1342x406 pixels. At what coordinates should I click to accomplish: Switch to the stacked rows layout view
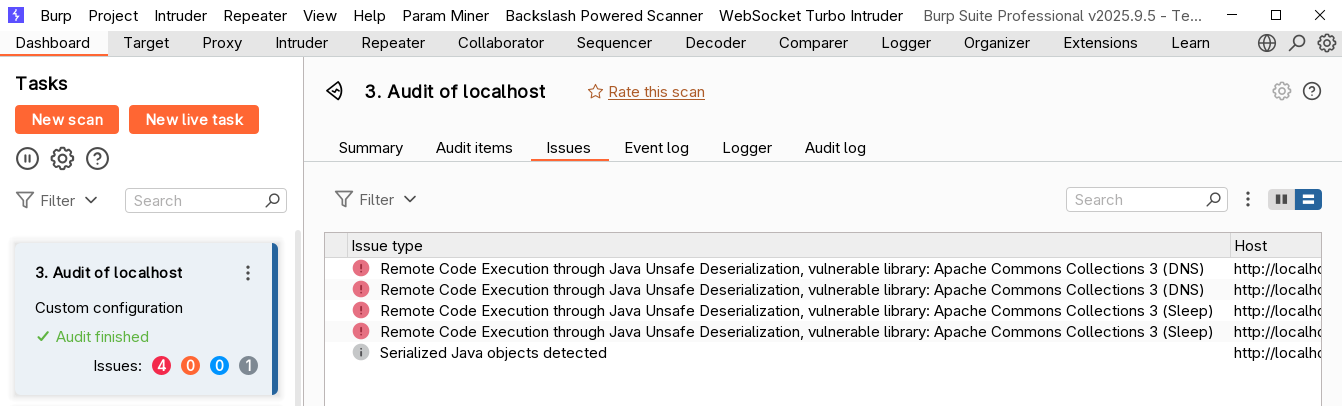pyautogui.click(x=1308, y=199)
